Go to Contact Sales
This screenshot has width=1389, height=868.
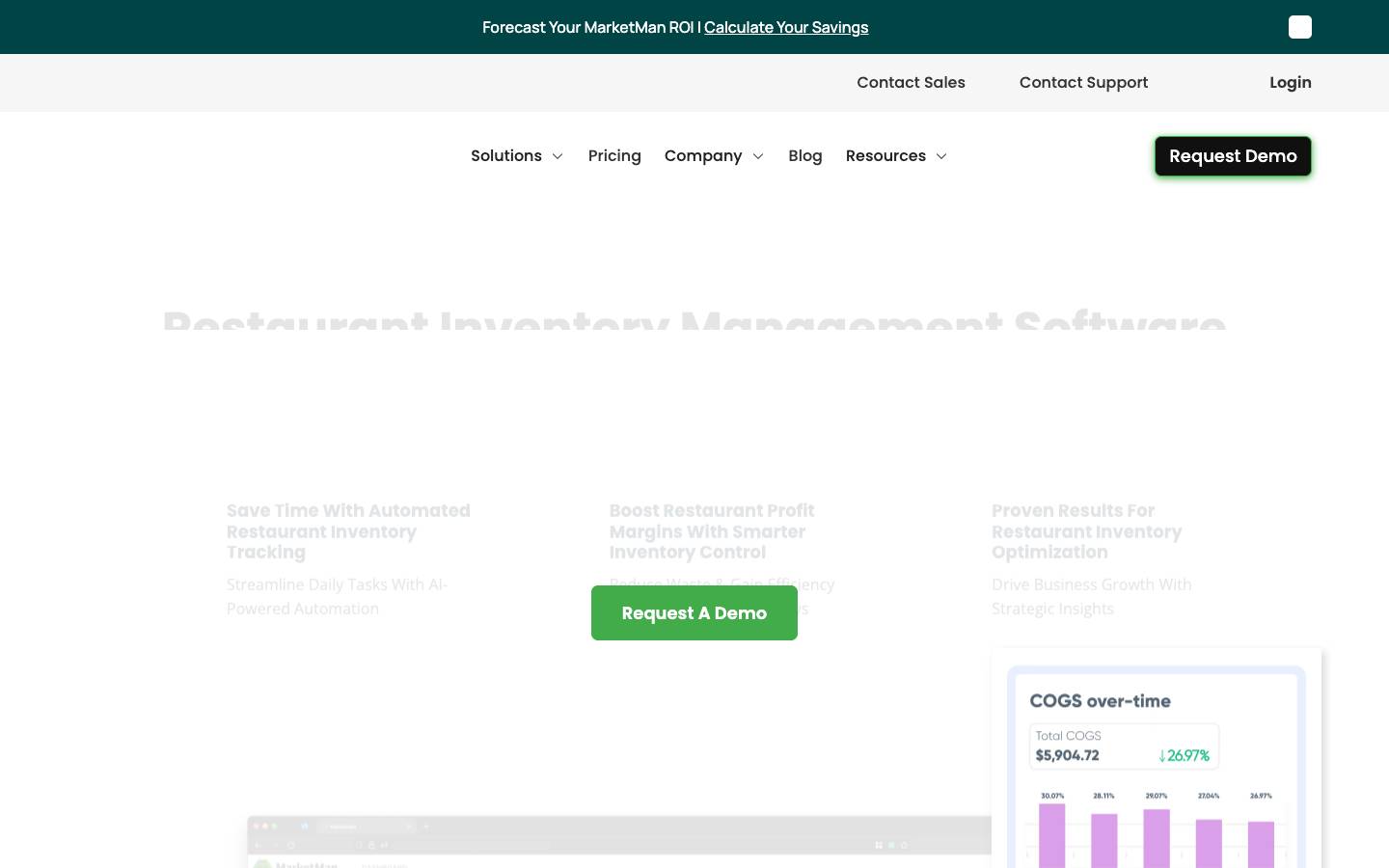pyautogui.click(x=911, y=83)
